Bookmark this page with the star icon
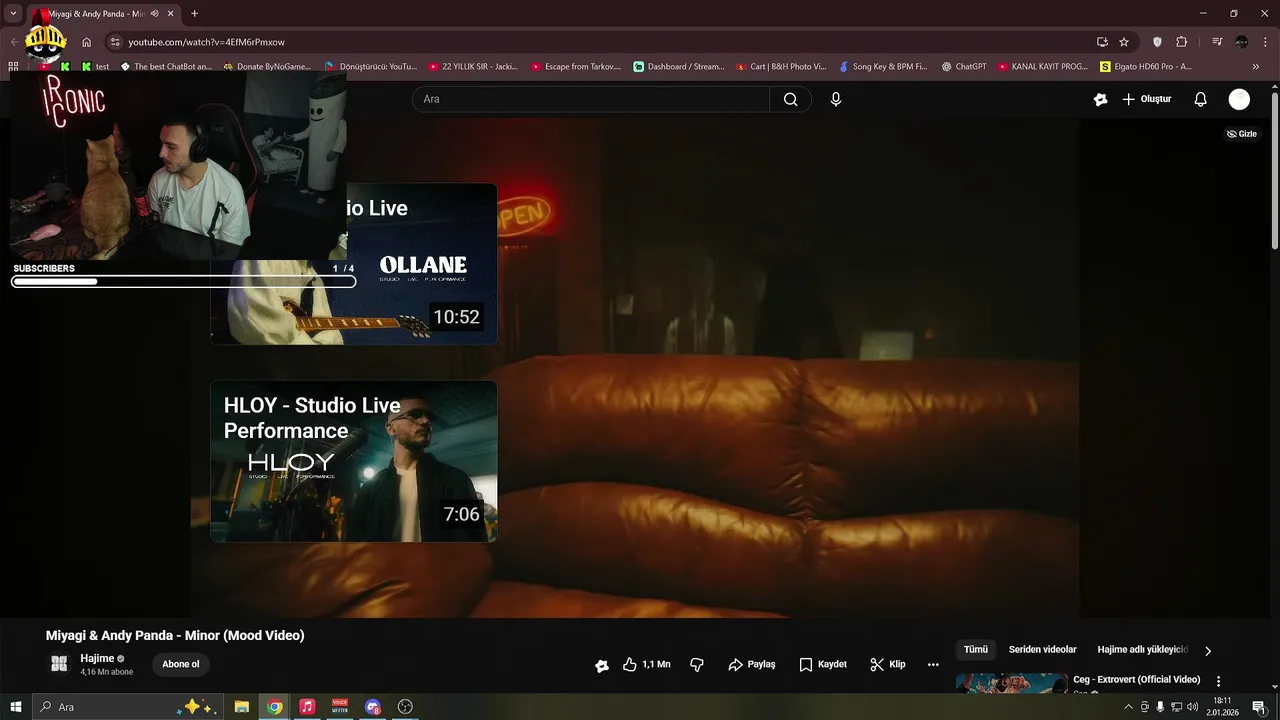Screen dimensions: 1280x720 1124,42
